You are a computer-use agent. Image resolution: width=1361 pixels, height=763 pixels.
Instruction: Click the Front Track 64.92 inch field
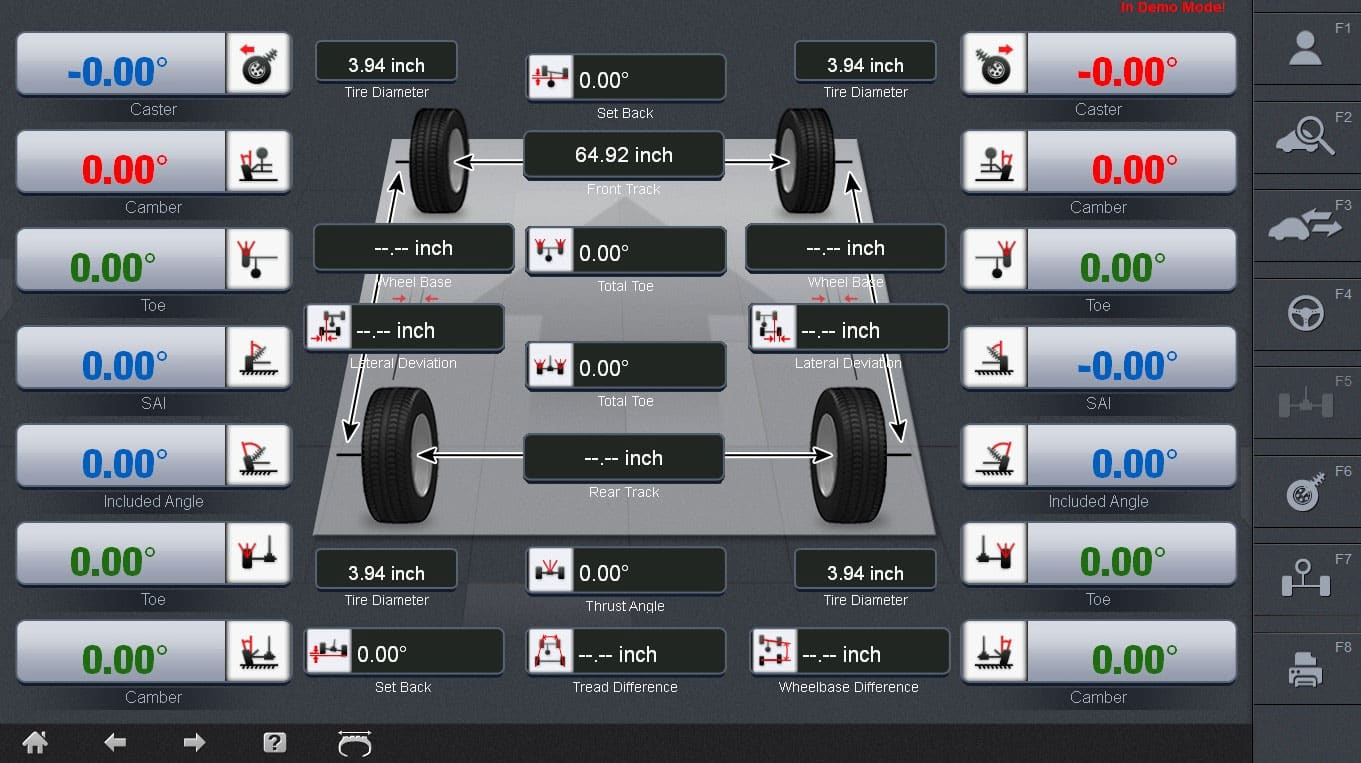pyautogui.click(x=624, y=155)
